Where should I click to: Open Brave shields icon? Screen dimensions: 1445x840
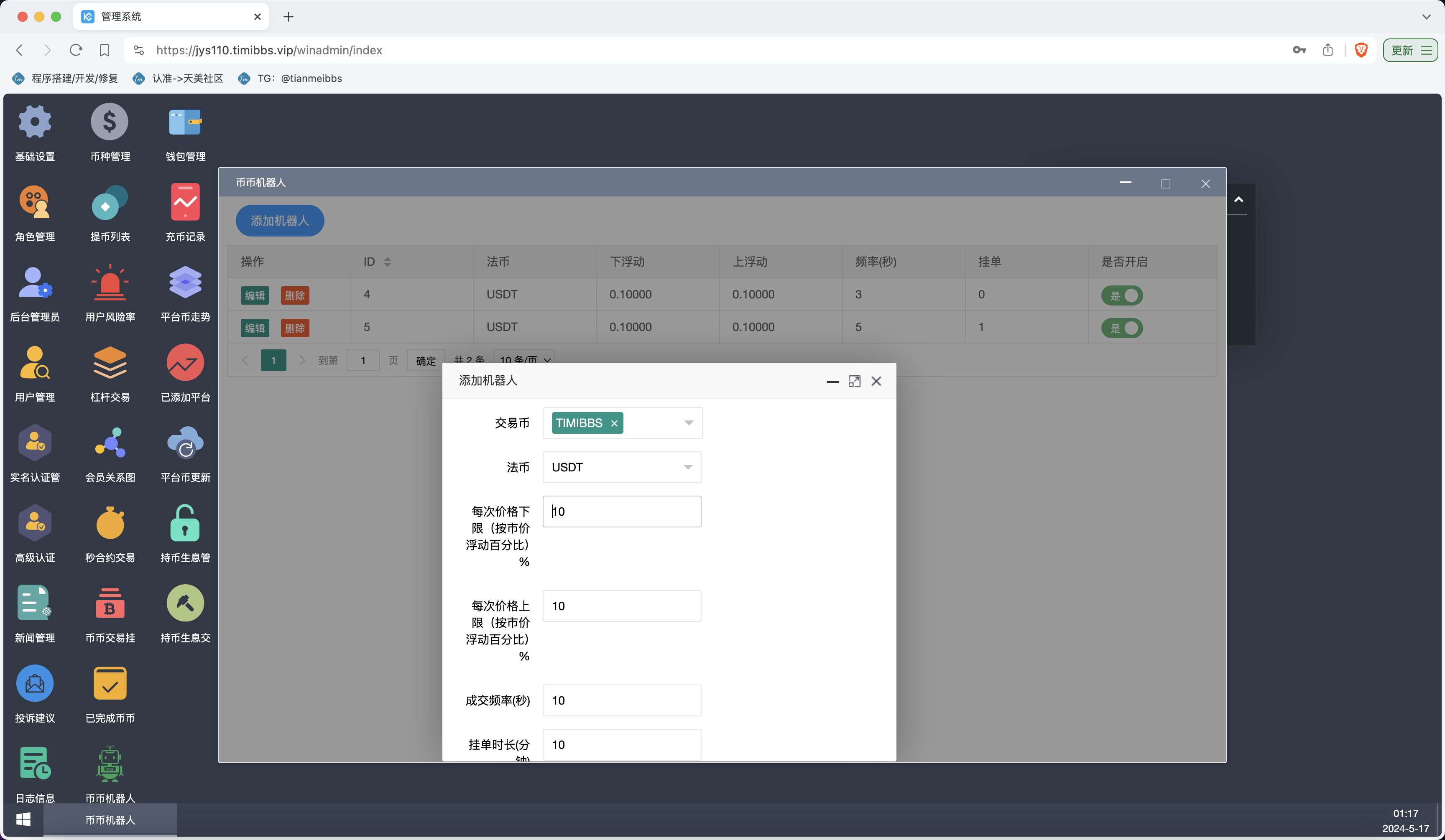[1361, 50]
